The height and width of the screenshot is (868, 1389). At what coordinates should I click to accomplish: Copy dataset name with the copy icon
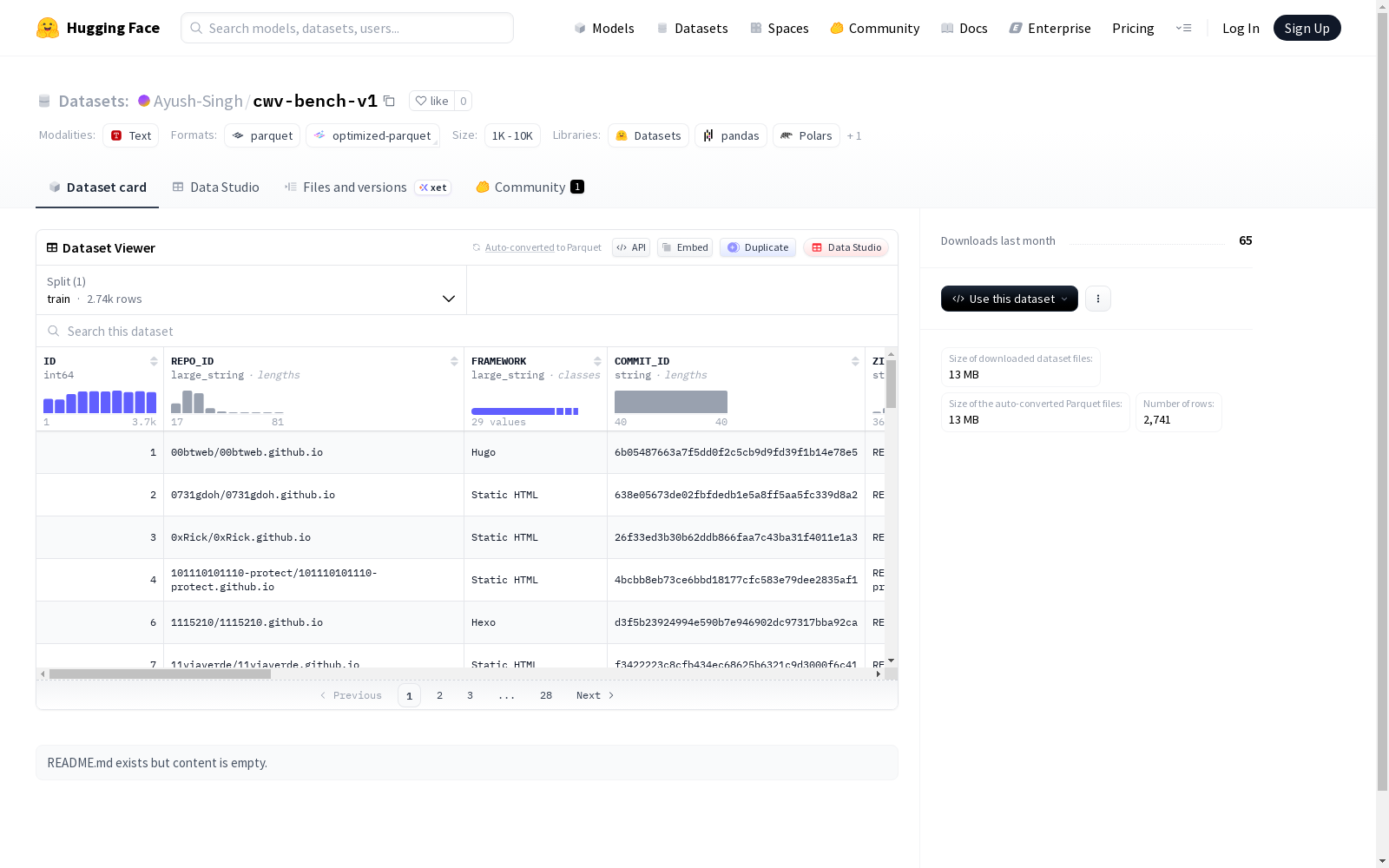[390, 101]
